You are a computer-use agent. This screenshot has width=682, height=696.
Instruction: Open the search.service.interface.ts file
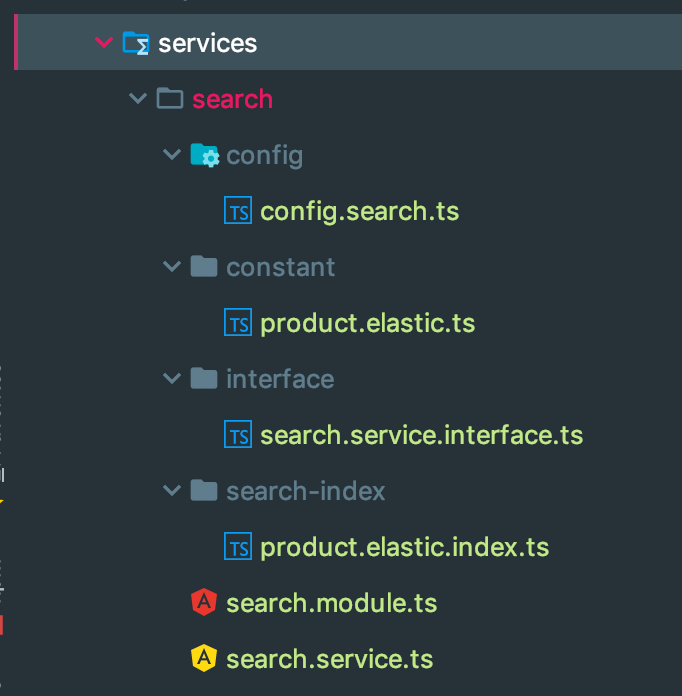[421, 436]
